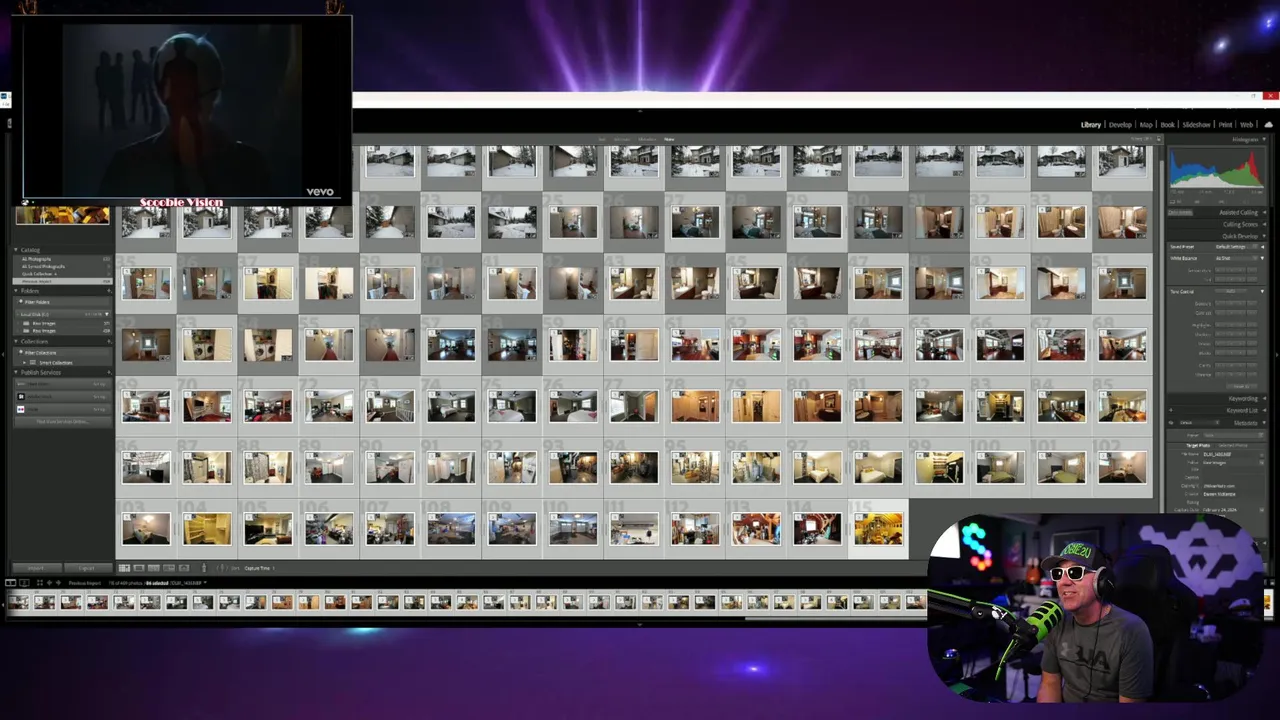Click the Filter Collections search field
Screen dimensions: 1280x720
tap(62, 353)
